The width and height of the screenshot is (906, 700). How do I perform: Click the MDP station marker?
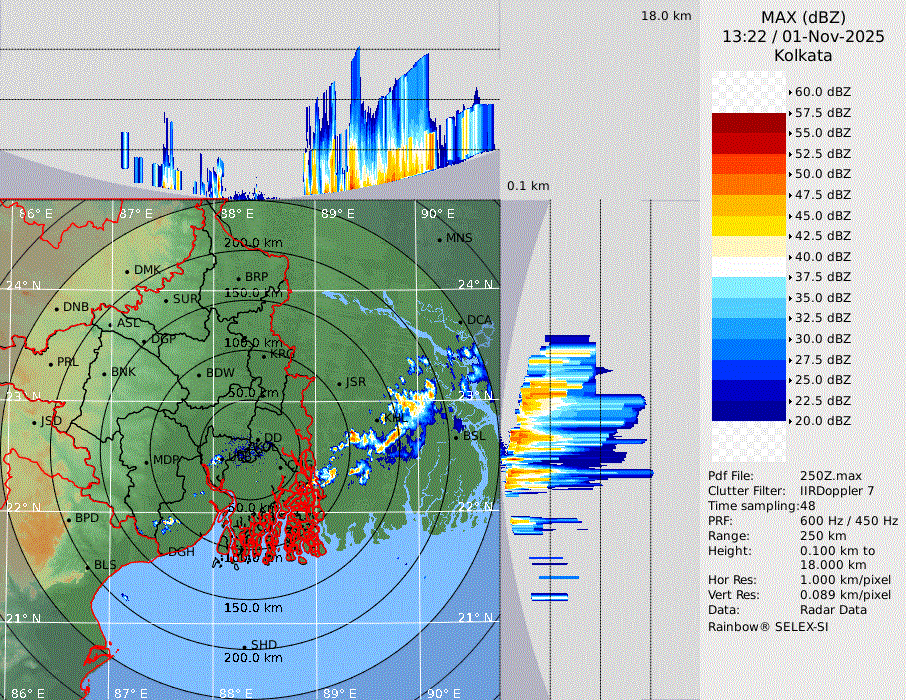tap(147, 461)
